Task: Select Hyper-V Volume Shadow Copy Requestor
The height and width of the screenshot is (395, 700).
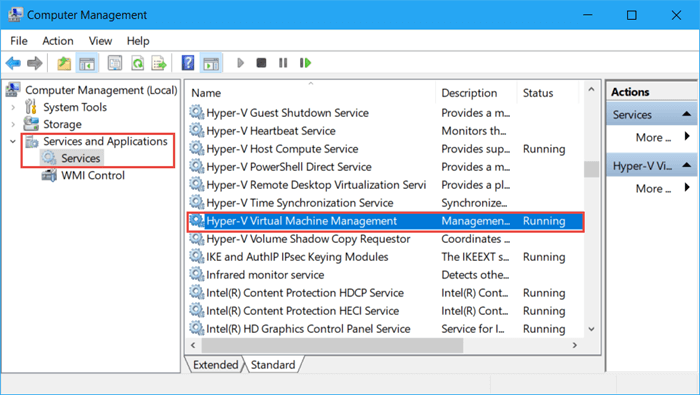Action: click(x=385, y=239)
